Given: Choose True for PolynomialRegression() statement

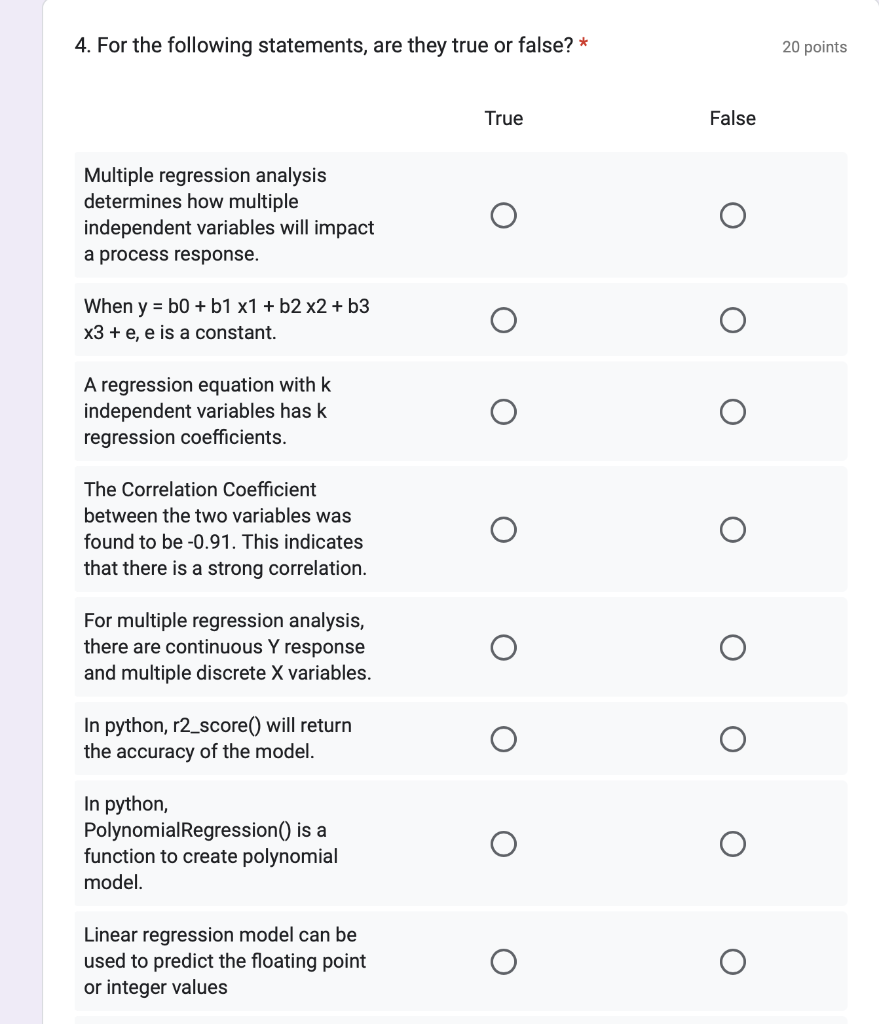Looking at the screenshot, I should pos(504,844).
